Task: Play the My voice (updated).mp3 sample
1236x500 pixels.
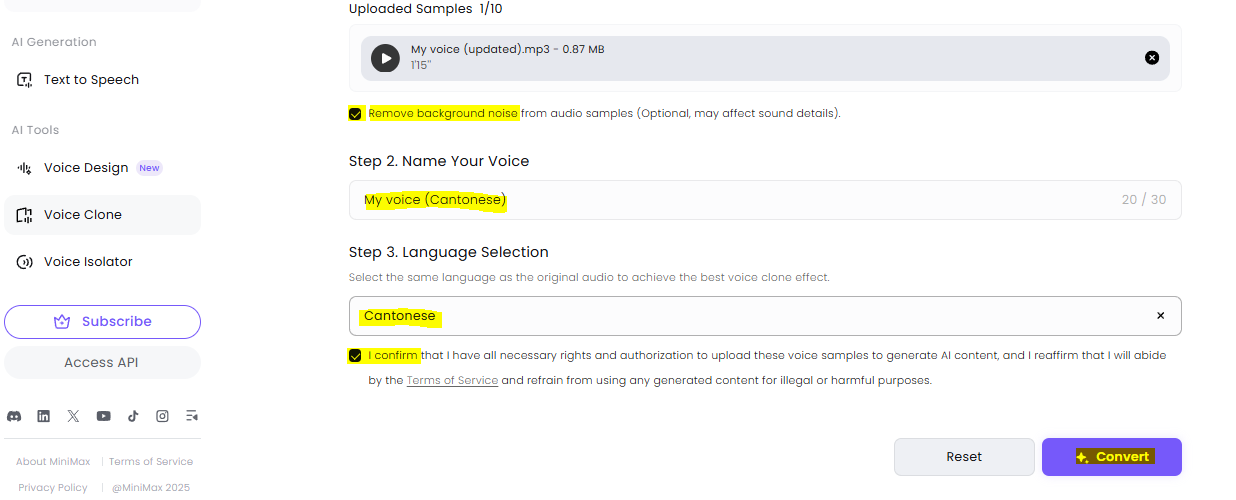Action: (x=385, y=58)
